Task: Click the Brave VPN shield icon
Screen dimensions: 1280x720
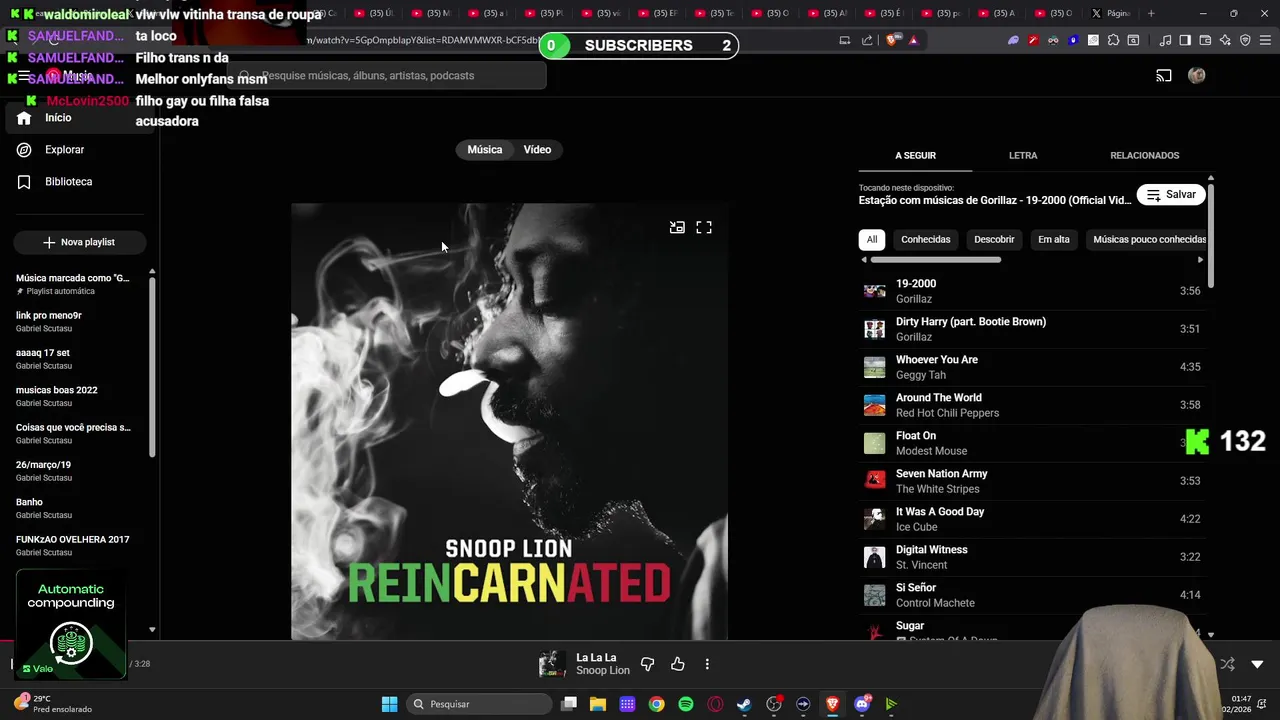Action: (1245, 40)
